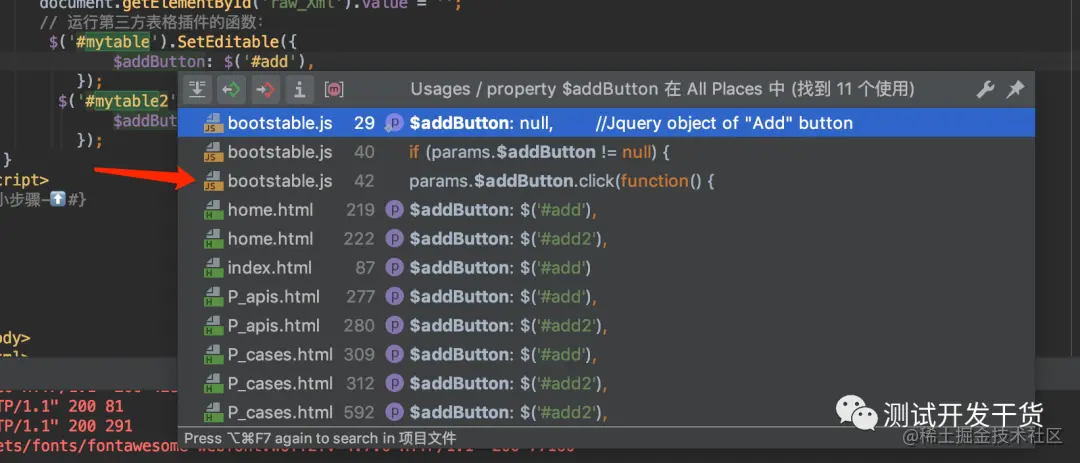Screen dimensions: 1080x463
Task: Open P_cases.html line 312 usage
Action: pos(606,384)
